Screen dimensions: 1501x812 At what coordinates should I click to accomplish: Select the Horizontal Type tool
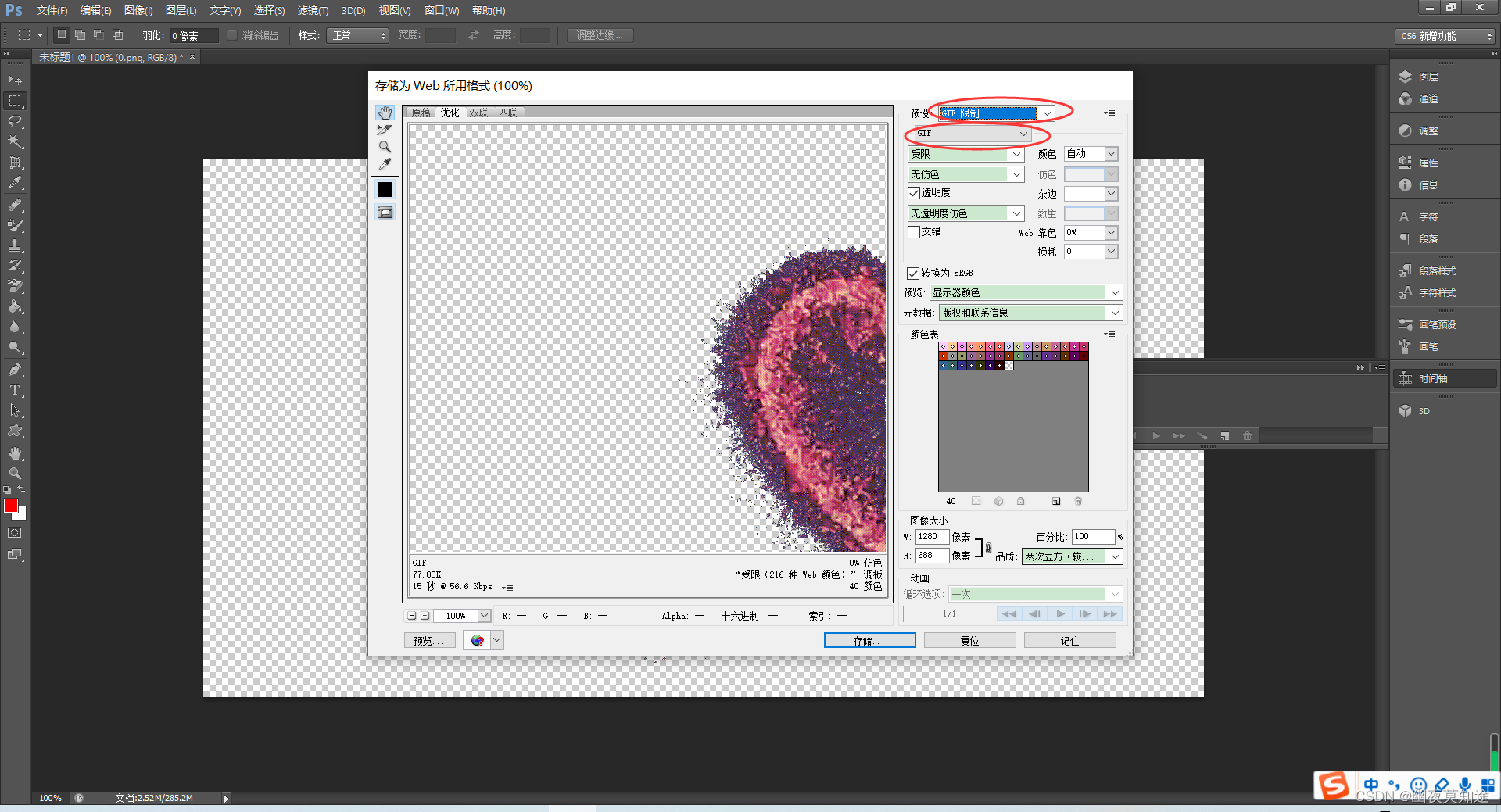coord(15,390)
